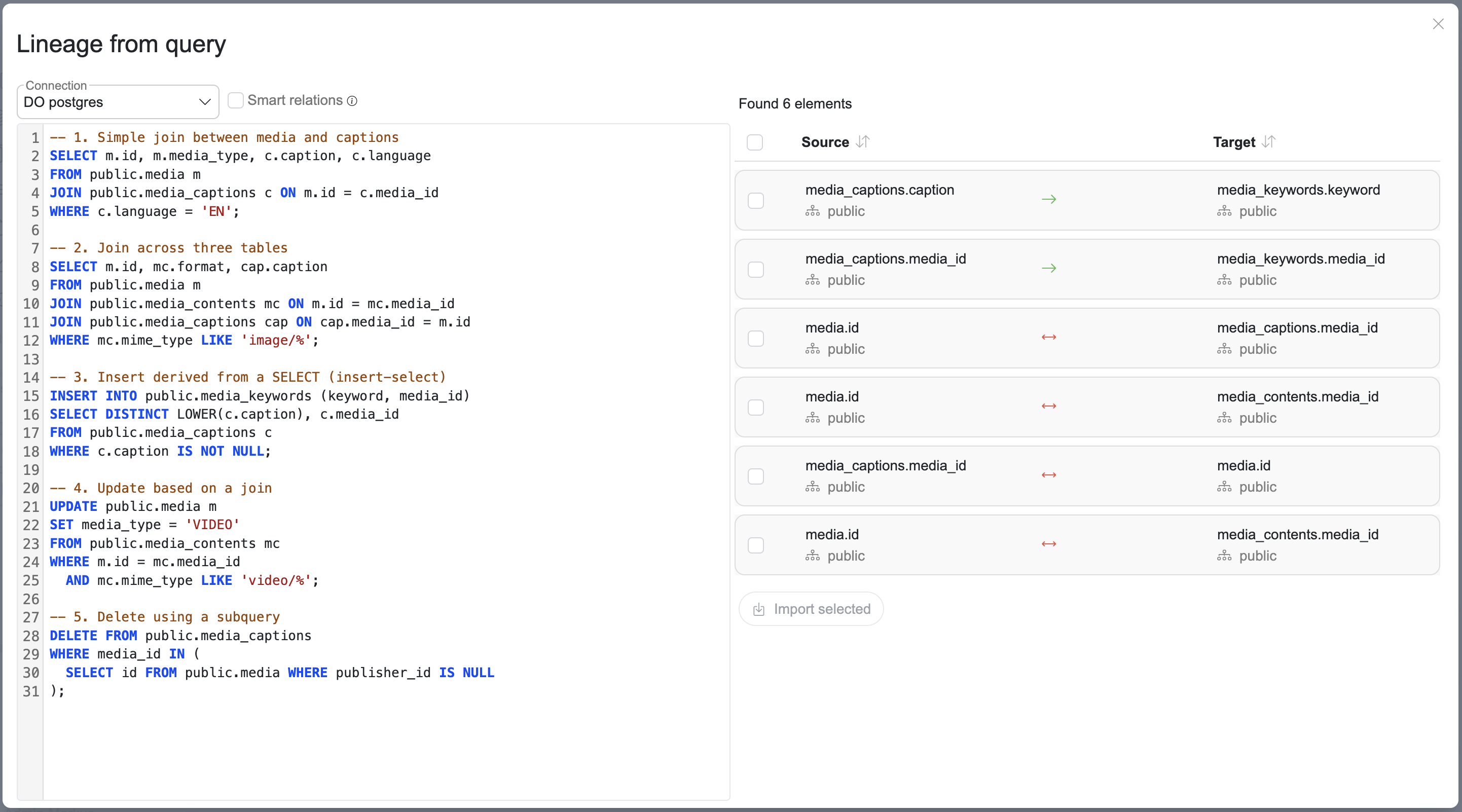
Task: Close the Lineage from query dialog
Action: [1438, 24]
